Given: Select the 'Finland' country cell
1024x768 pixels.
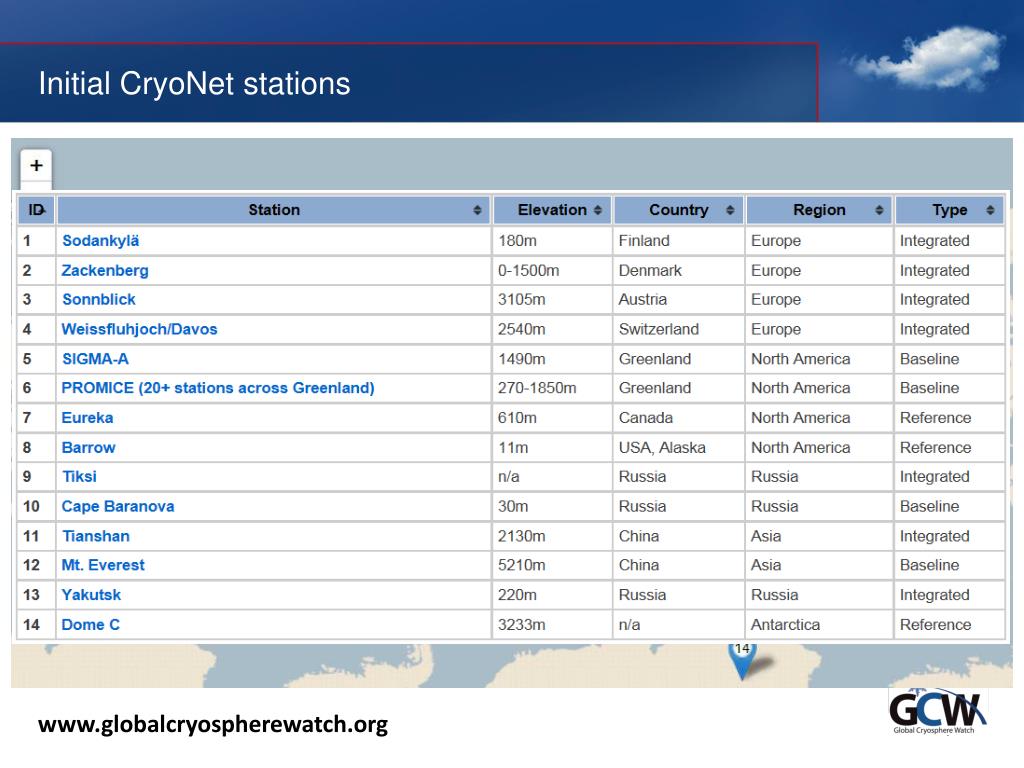Looking at the screenshot, I should 679,240.
